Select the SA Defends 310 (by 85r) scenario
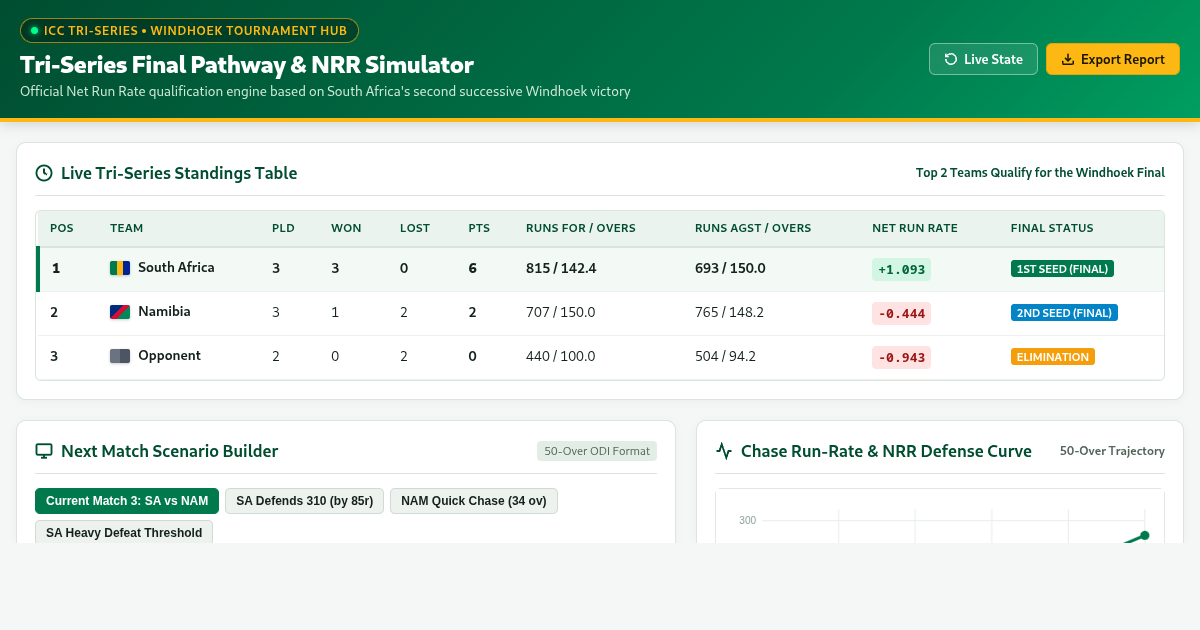The image size is (1200, 630). coord(304,501)
